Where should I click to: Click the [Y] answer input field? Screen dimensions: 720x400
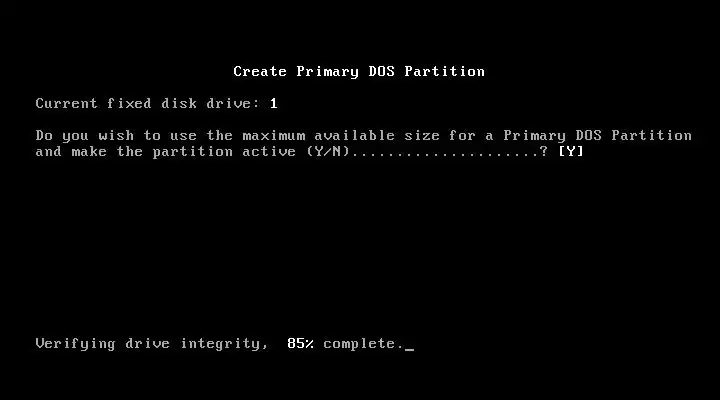pyautogui.click(x=571, y=152)
